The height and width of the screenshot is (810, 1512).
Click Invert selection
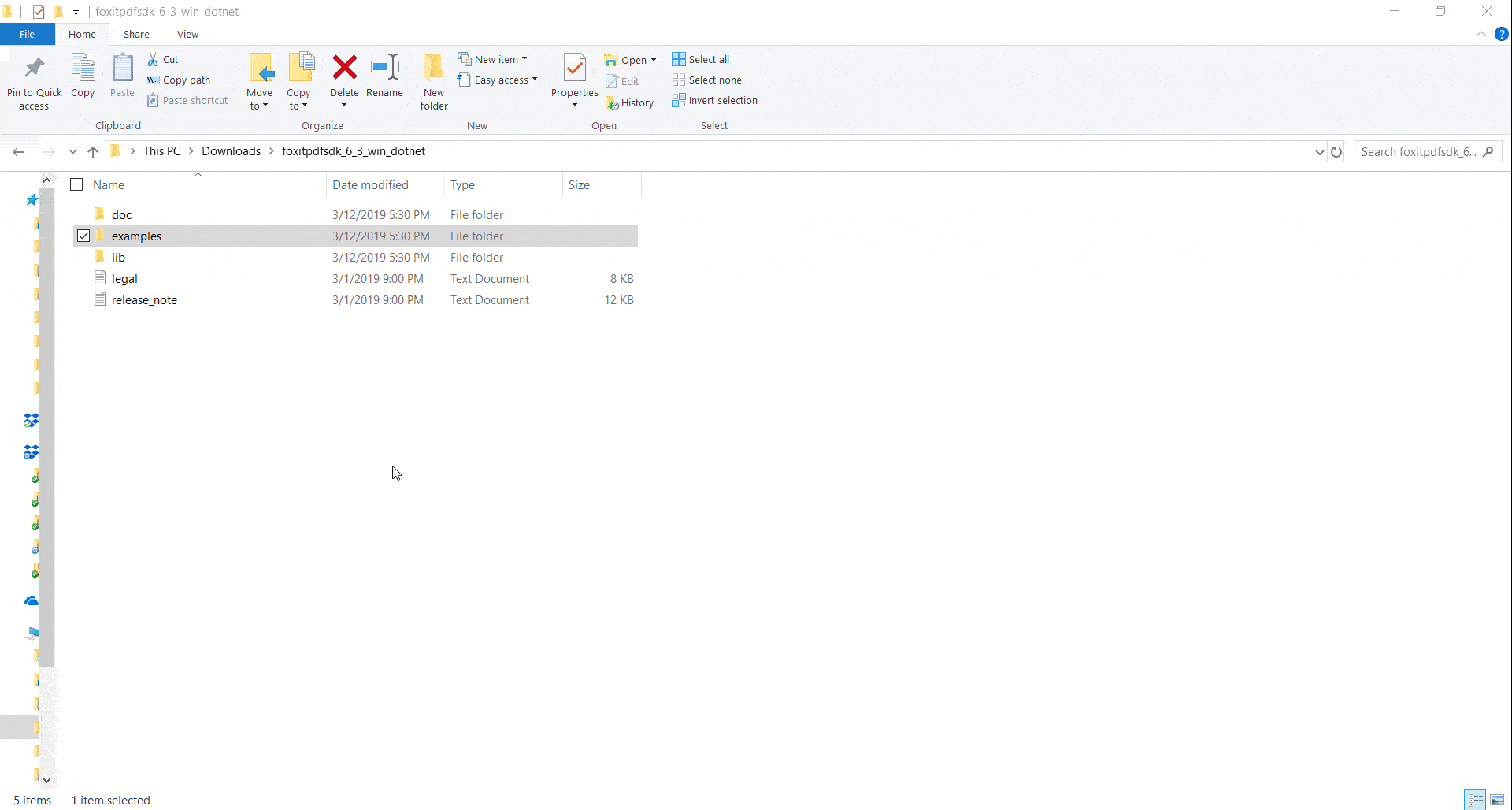(714, 100)
